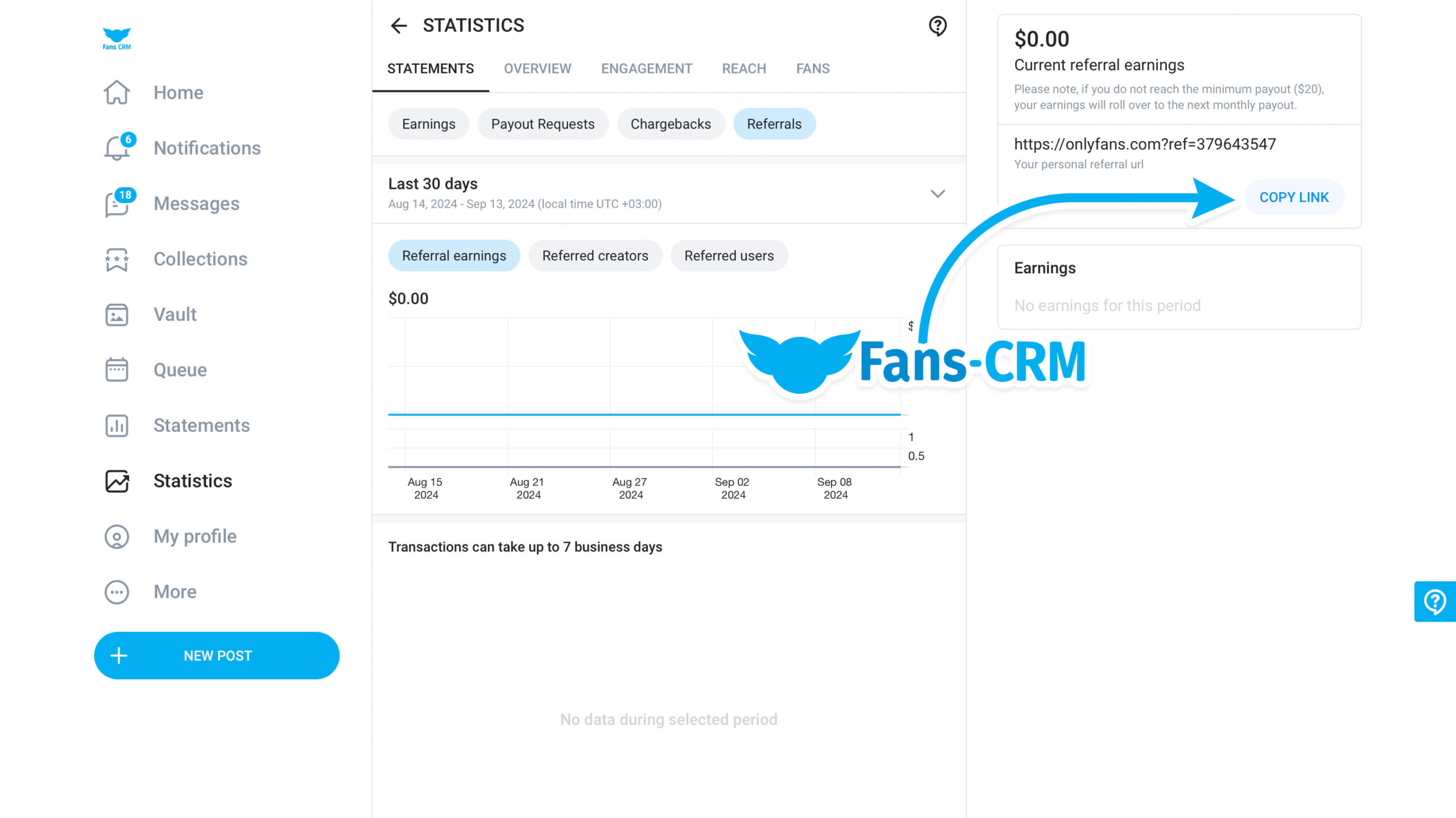Go to Home in sidebar
1456x818 pixels.
tap(178, 92)
